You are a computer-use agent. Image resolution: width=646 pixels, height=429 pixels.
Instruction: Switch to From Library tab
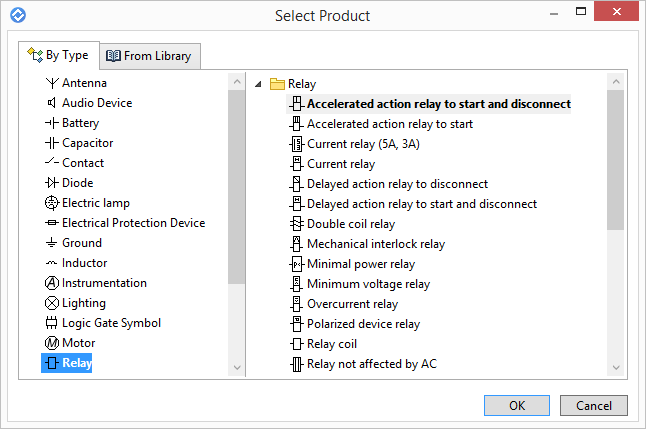(x=148, y=56)
